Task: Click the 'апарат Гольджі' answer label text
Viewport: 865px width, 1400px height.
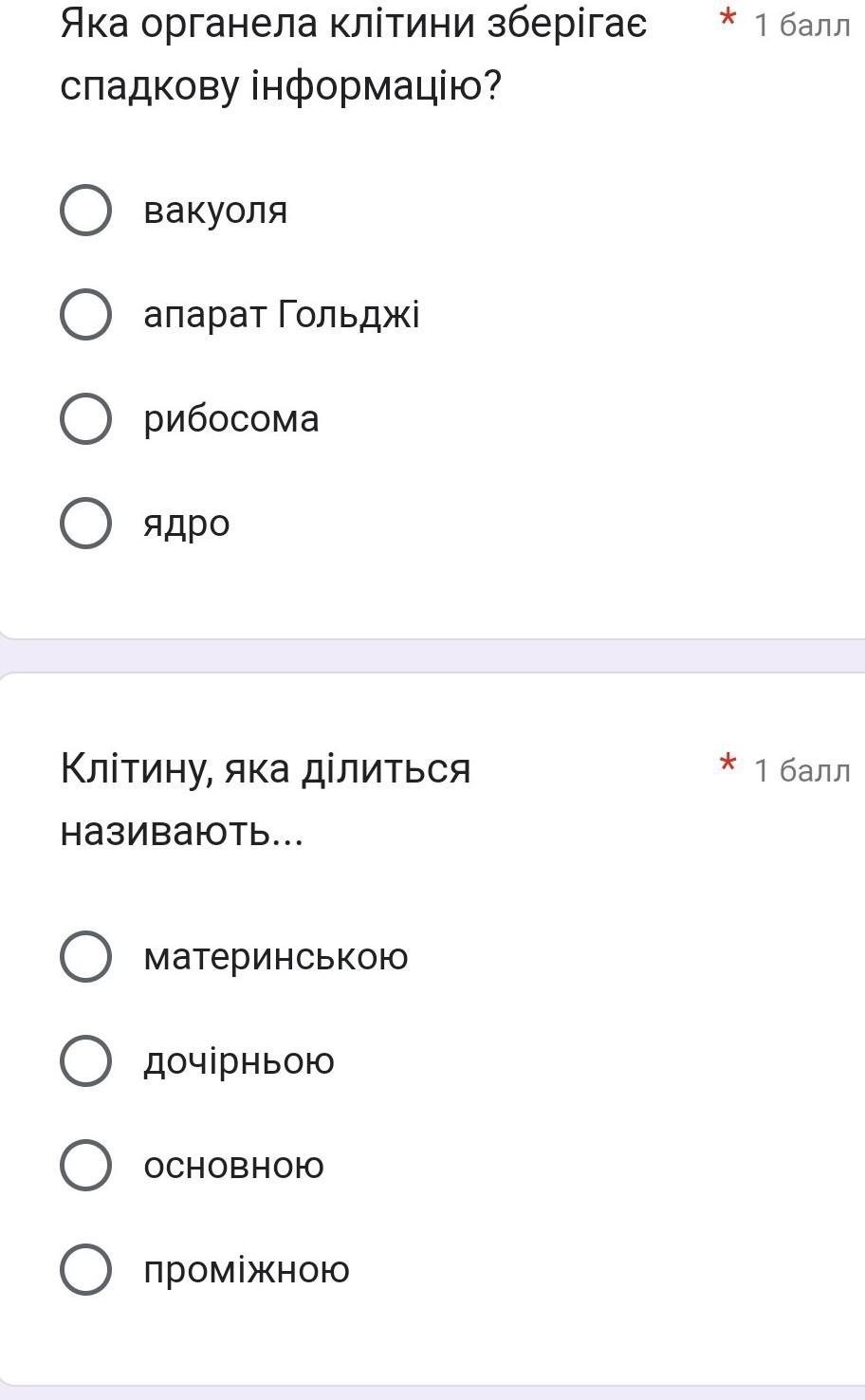Action: coord(282,314)
